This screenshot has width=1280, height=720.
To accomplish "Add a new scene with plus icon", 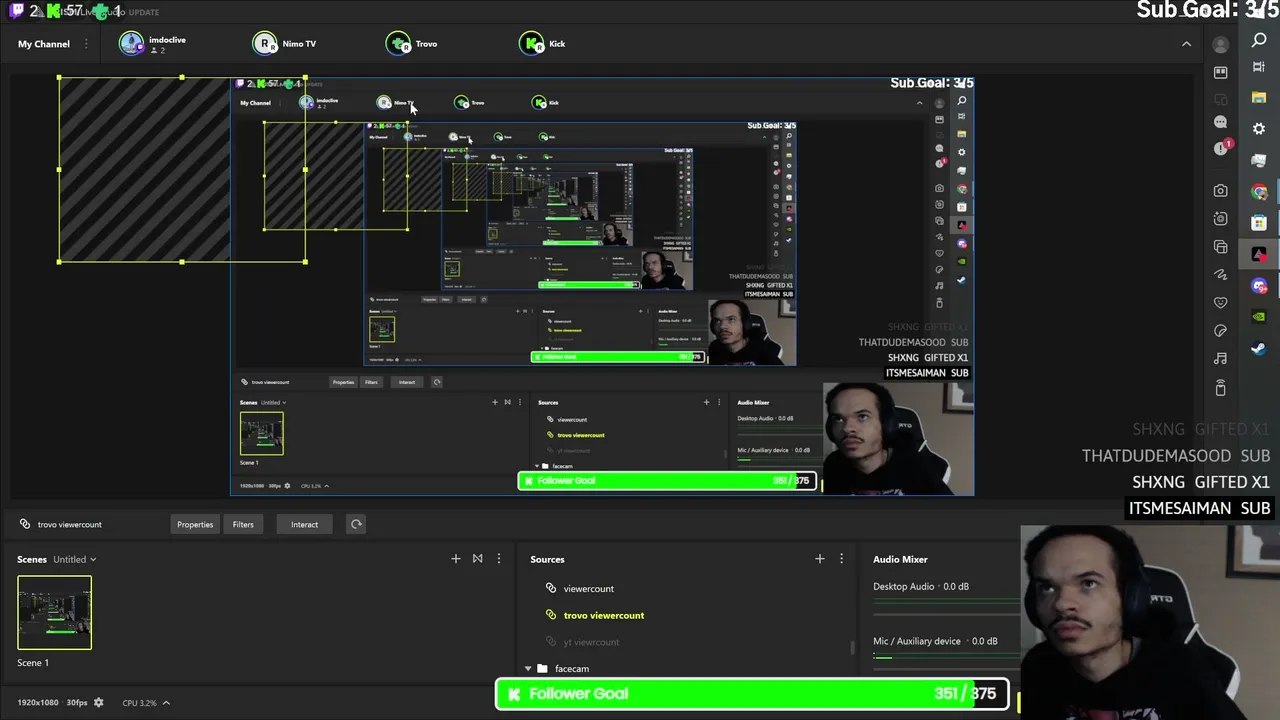I will click(456, 559).
